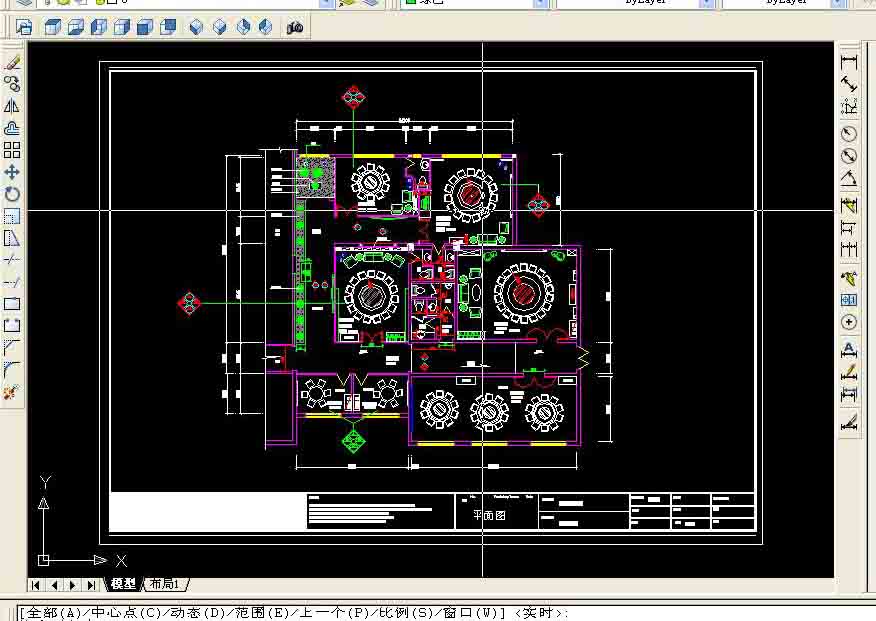The height and width of the screenshot is (621, 876).
Task: Select the Dimension Edit tool
Action: pos(849,350)
